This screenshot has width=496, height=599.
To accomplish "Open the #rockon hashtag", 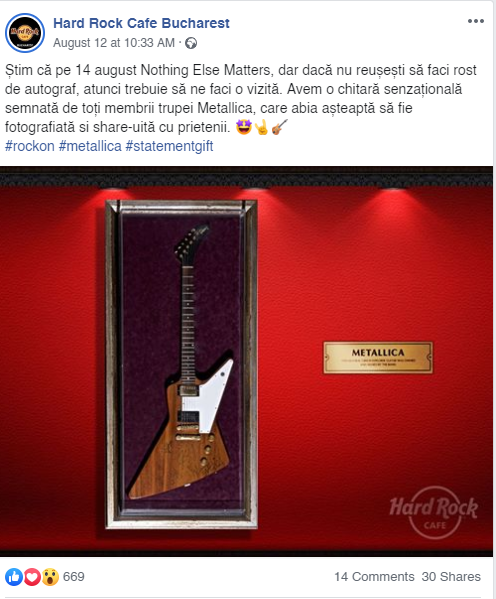I will point(29,146).
